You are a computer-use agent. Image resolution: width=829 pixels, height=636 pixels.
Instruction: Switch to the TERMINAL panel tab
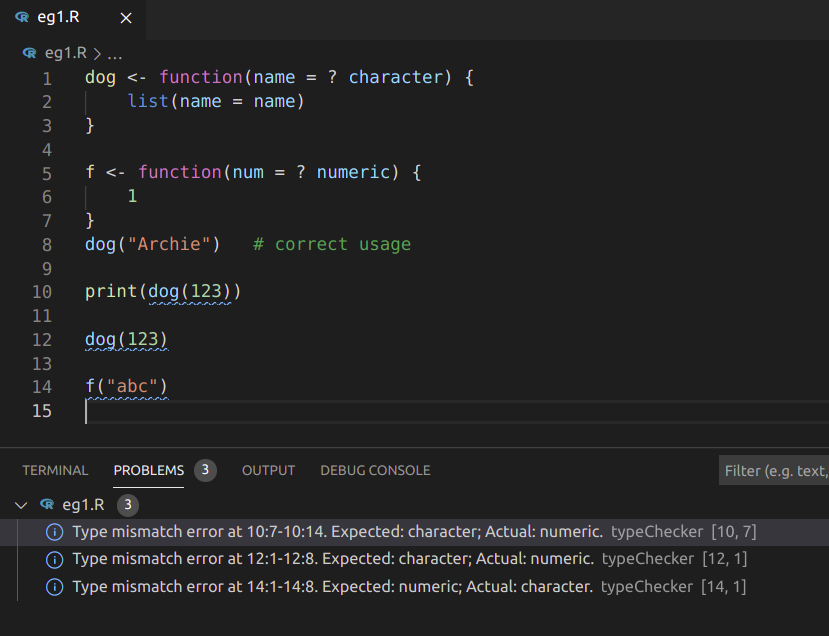tap(55, 470)
